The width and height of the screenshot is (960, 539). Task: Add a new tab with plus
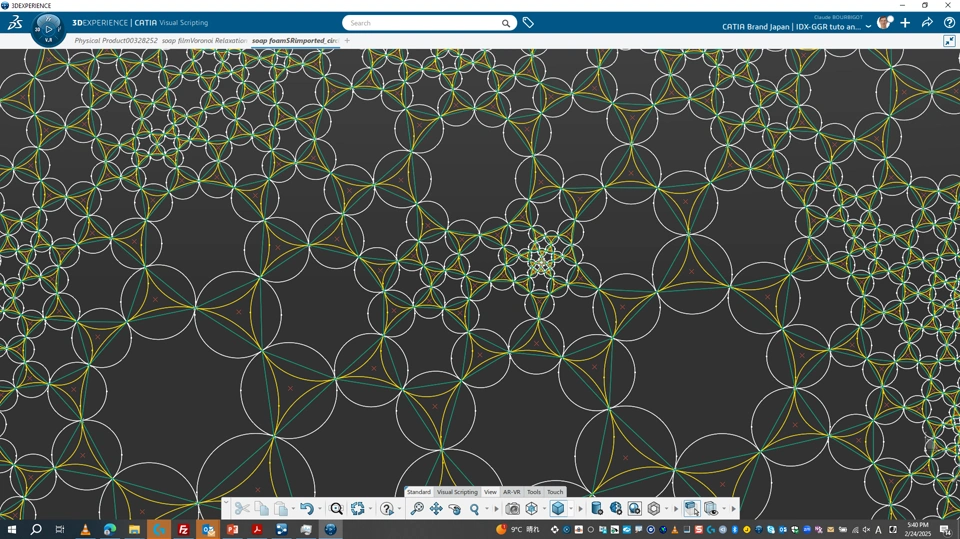point(347,40)
